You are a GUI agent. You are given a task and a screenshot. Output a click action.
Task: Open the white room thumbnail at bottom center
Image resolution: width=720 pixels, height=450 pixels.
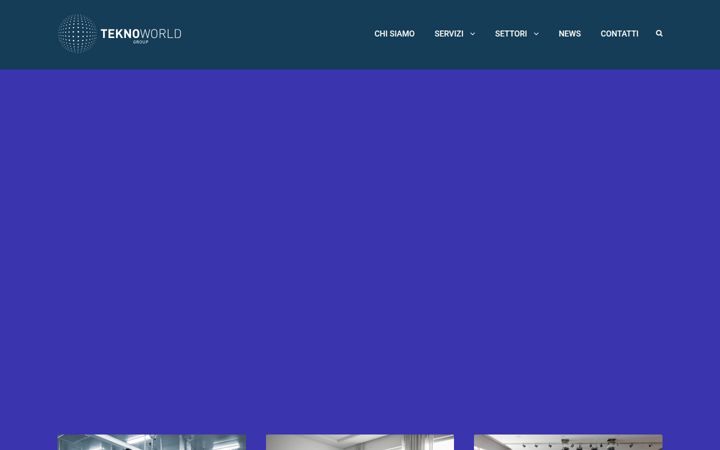click(x=360, y=442)
